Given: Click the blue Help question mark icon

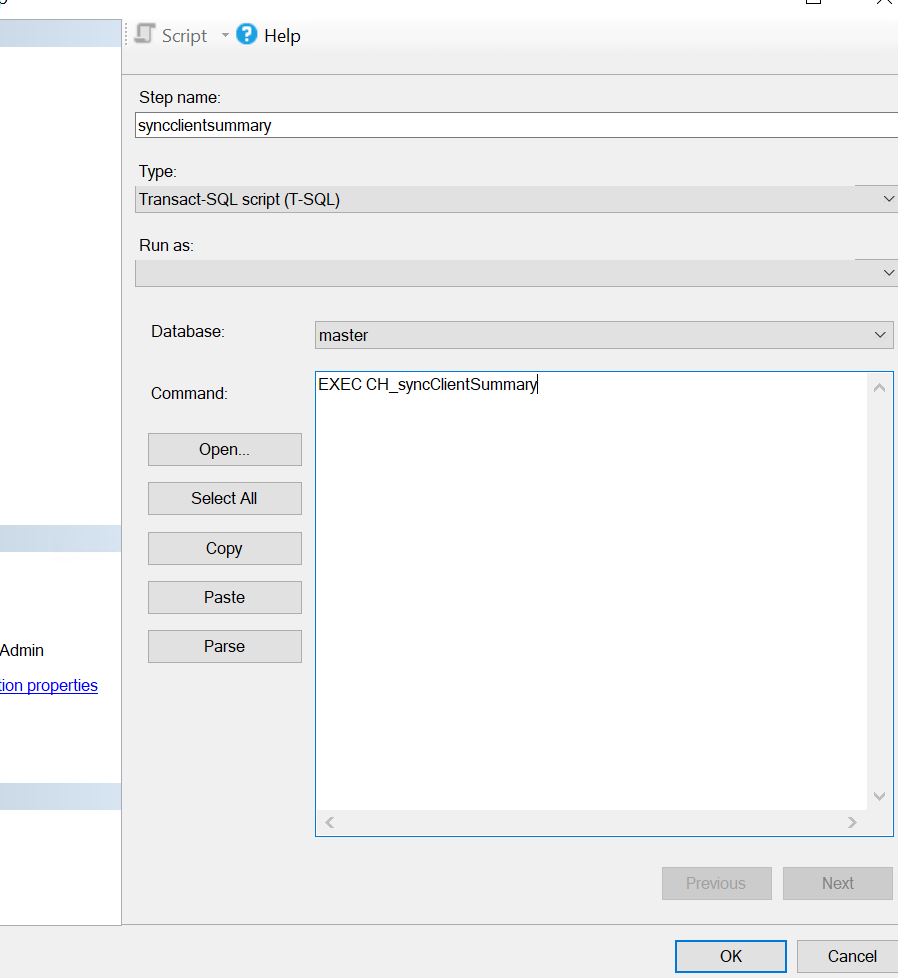Looking at the screenshot, I should point(246,34).
